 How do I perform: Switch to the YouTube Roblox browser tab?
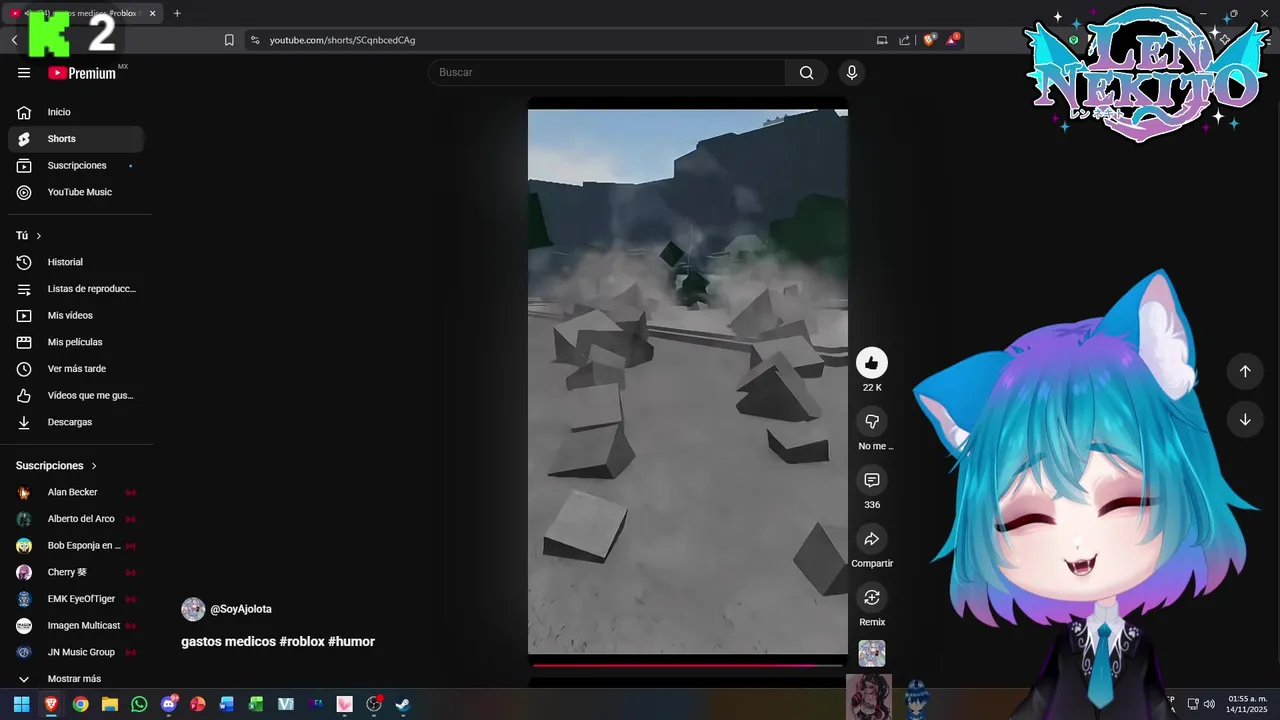point(82,13)
